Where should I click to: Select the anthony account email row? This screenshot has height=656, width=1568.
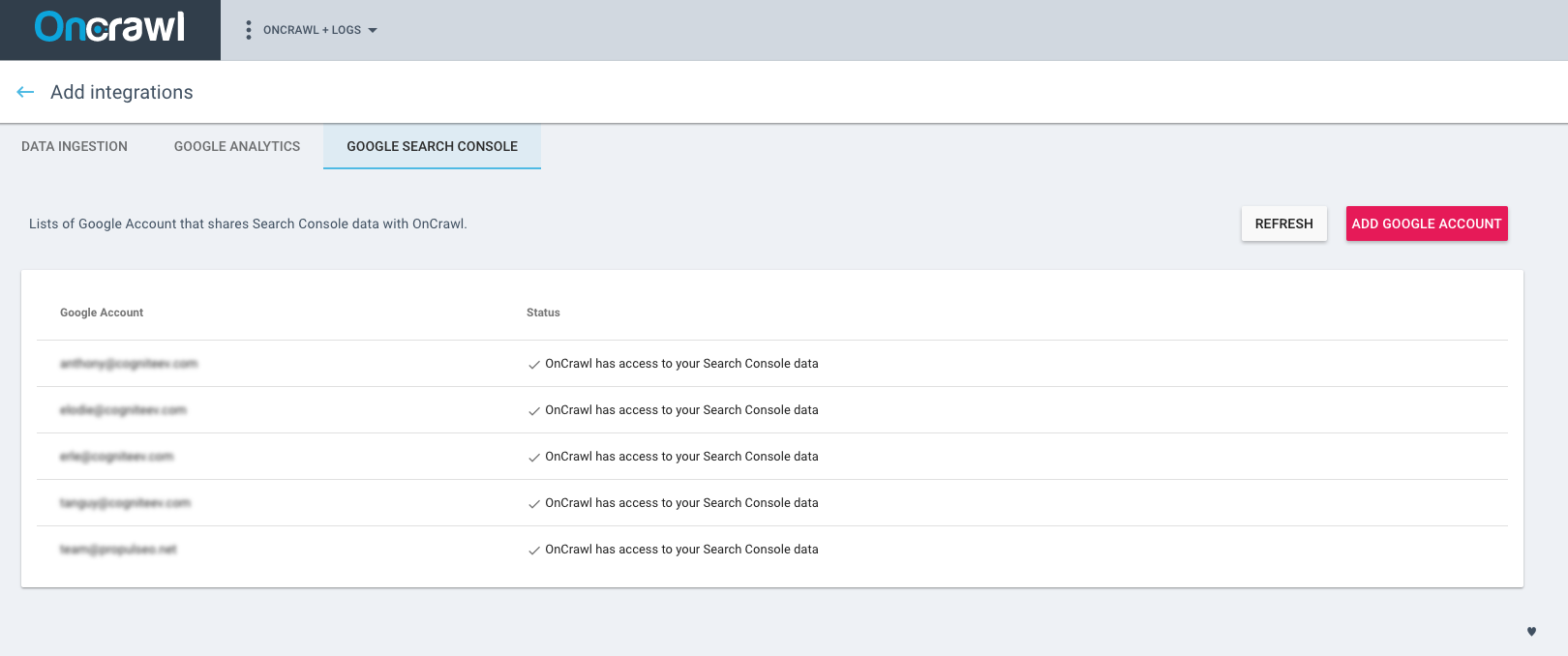point(772,364)
